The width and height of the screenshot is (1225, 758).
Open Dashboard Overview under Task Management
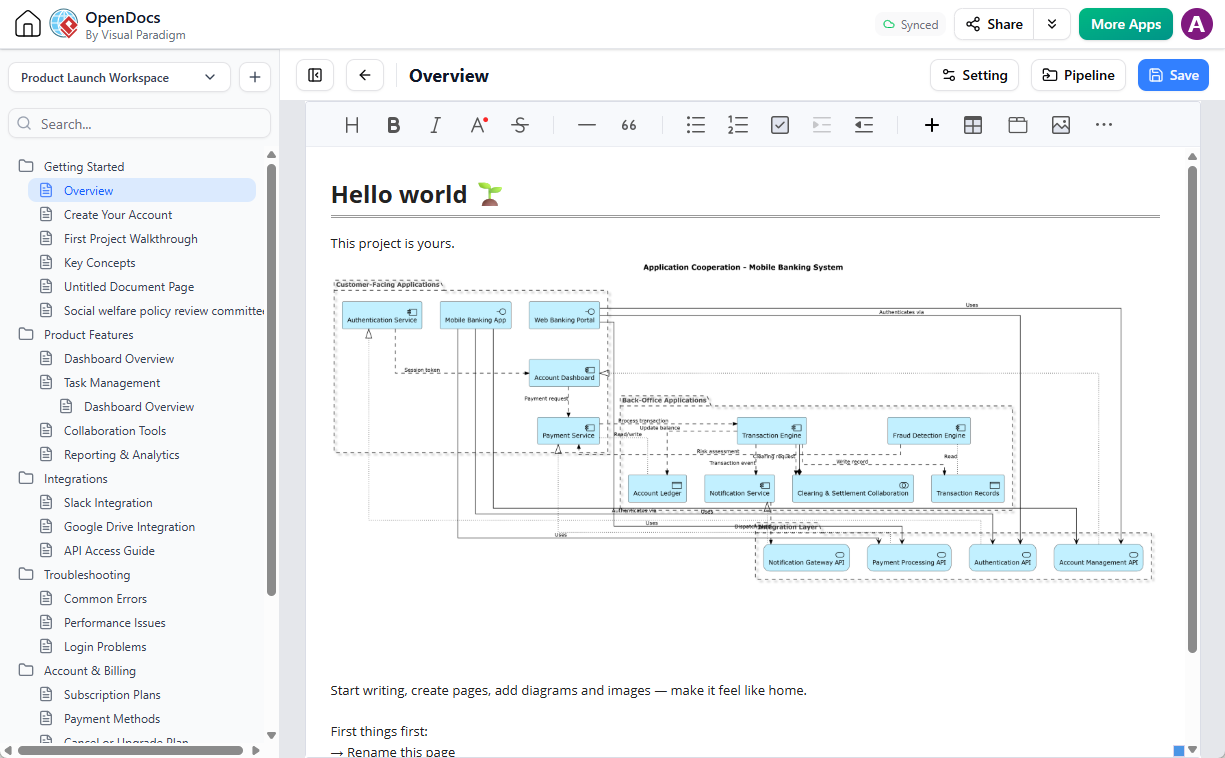pyautogui.click(x=139, y=407)
